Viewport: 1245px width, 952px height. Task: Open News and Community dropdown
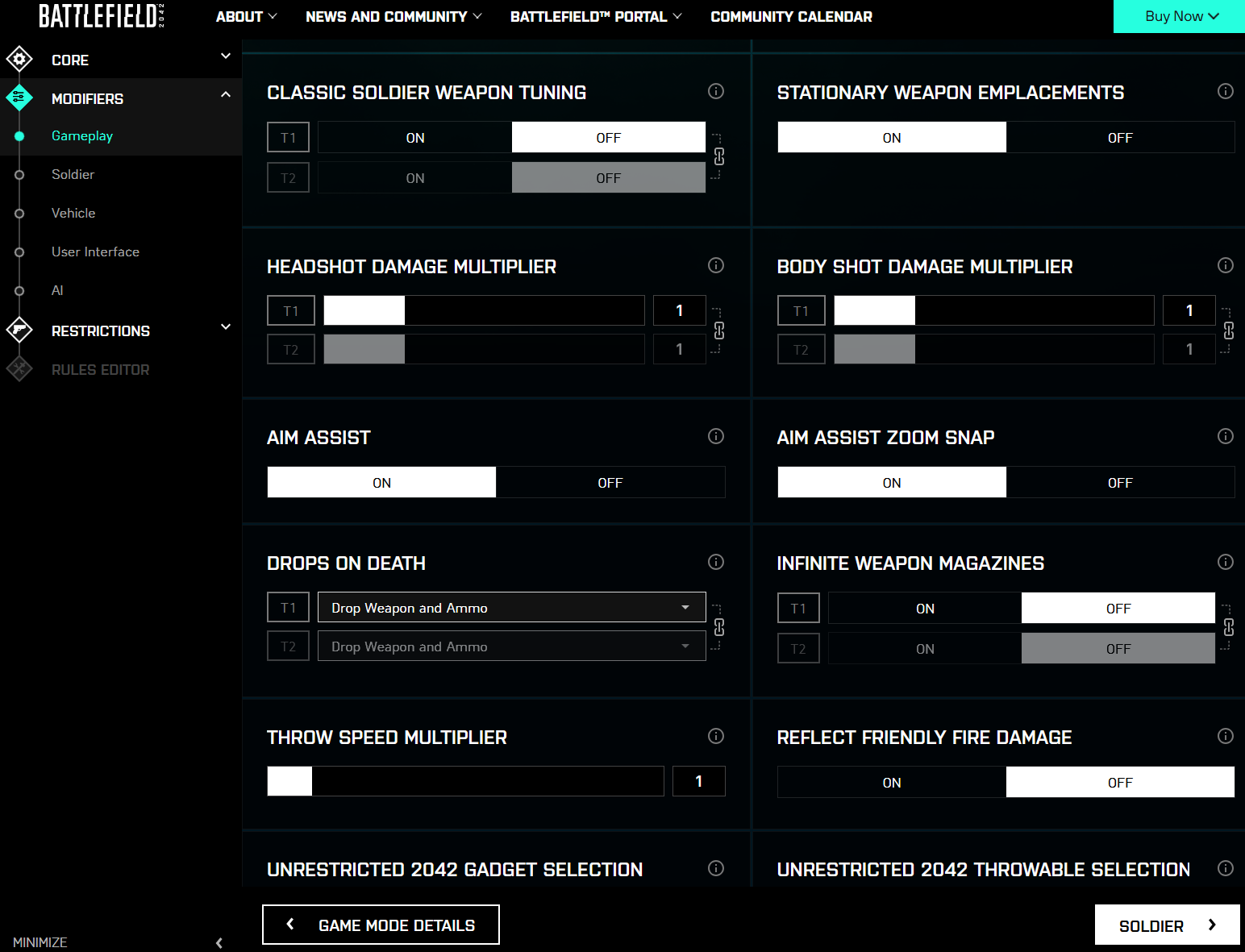[x=393, y=16]
